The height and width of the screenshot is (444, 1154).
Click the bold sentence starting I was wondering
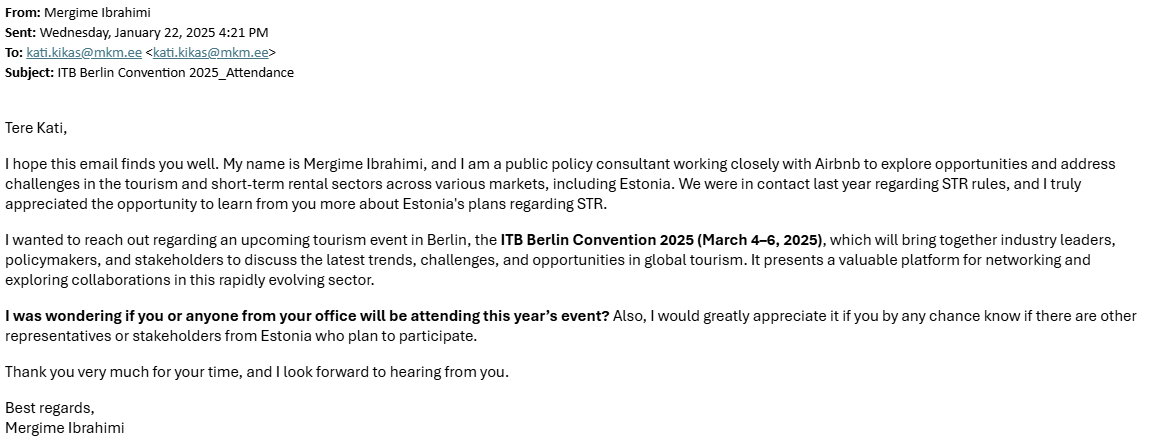pos(307,316)
